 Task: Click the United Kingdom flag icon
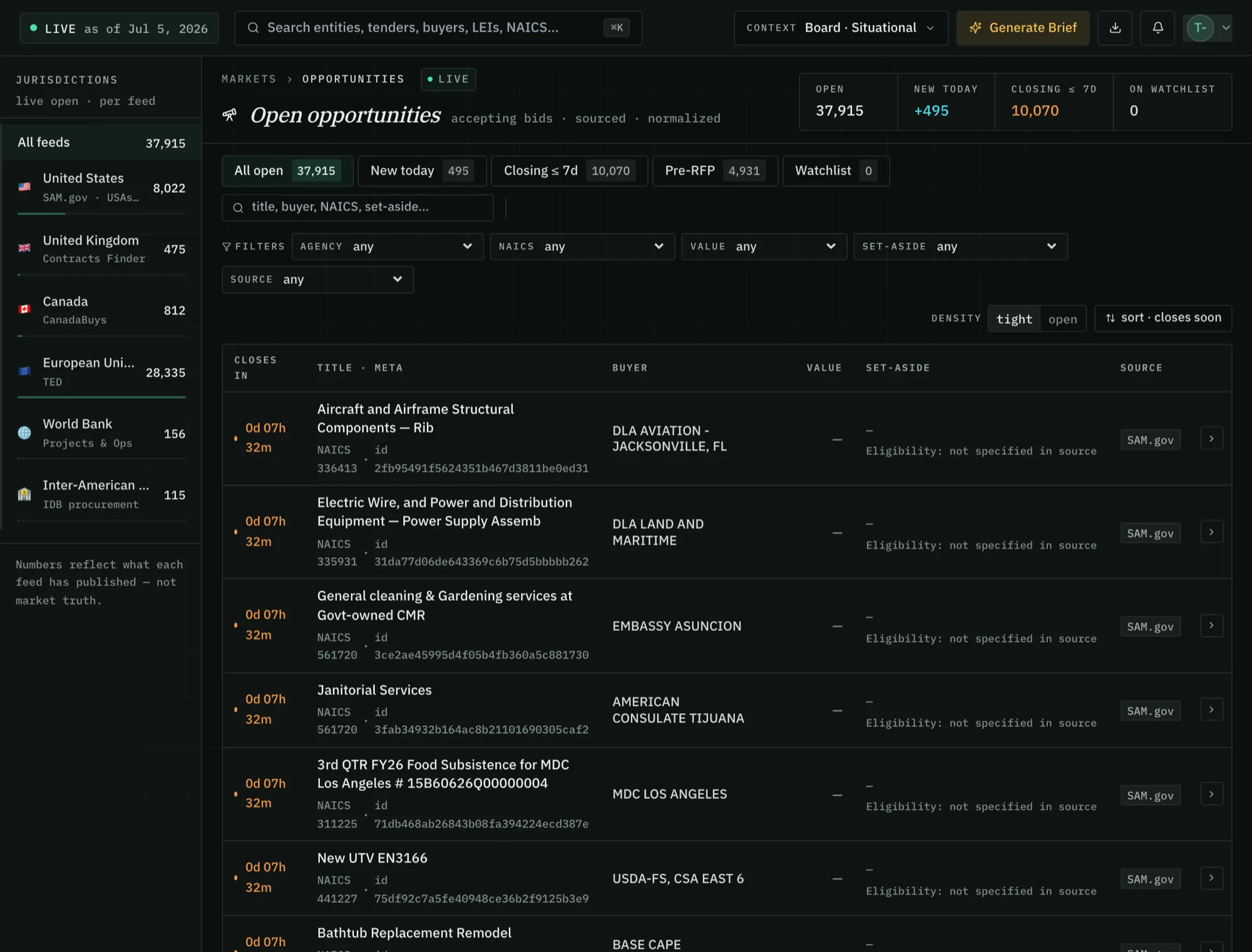pyautogui.click(x=24, y=248)
